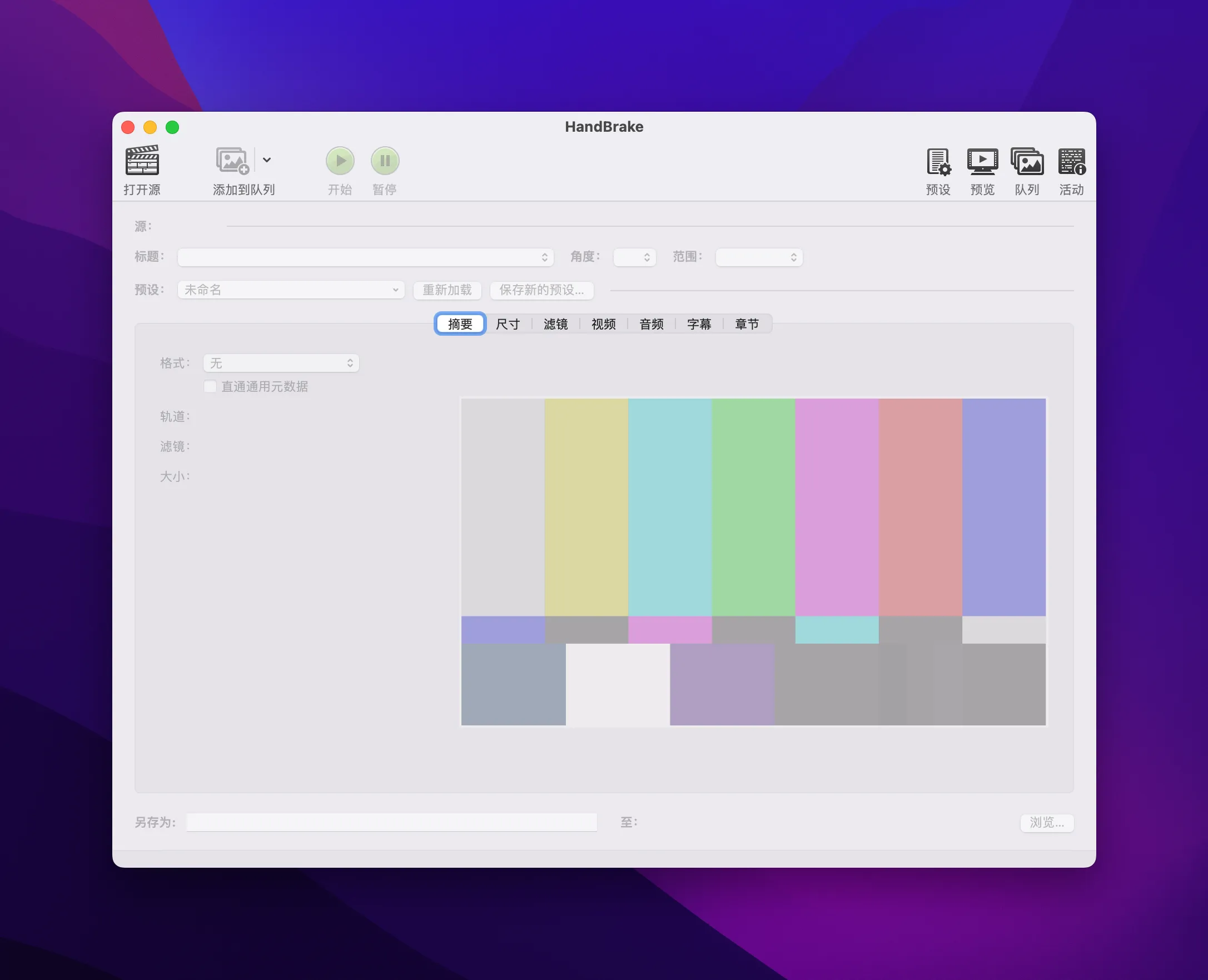This screenshot has width=1208, height=980.
Task: Click the 重新加载 button
Action: [x=446, y=290]
